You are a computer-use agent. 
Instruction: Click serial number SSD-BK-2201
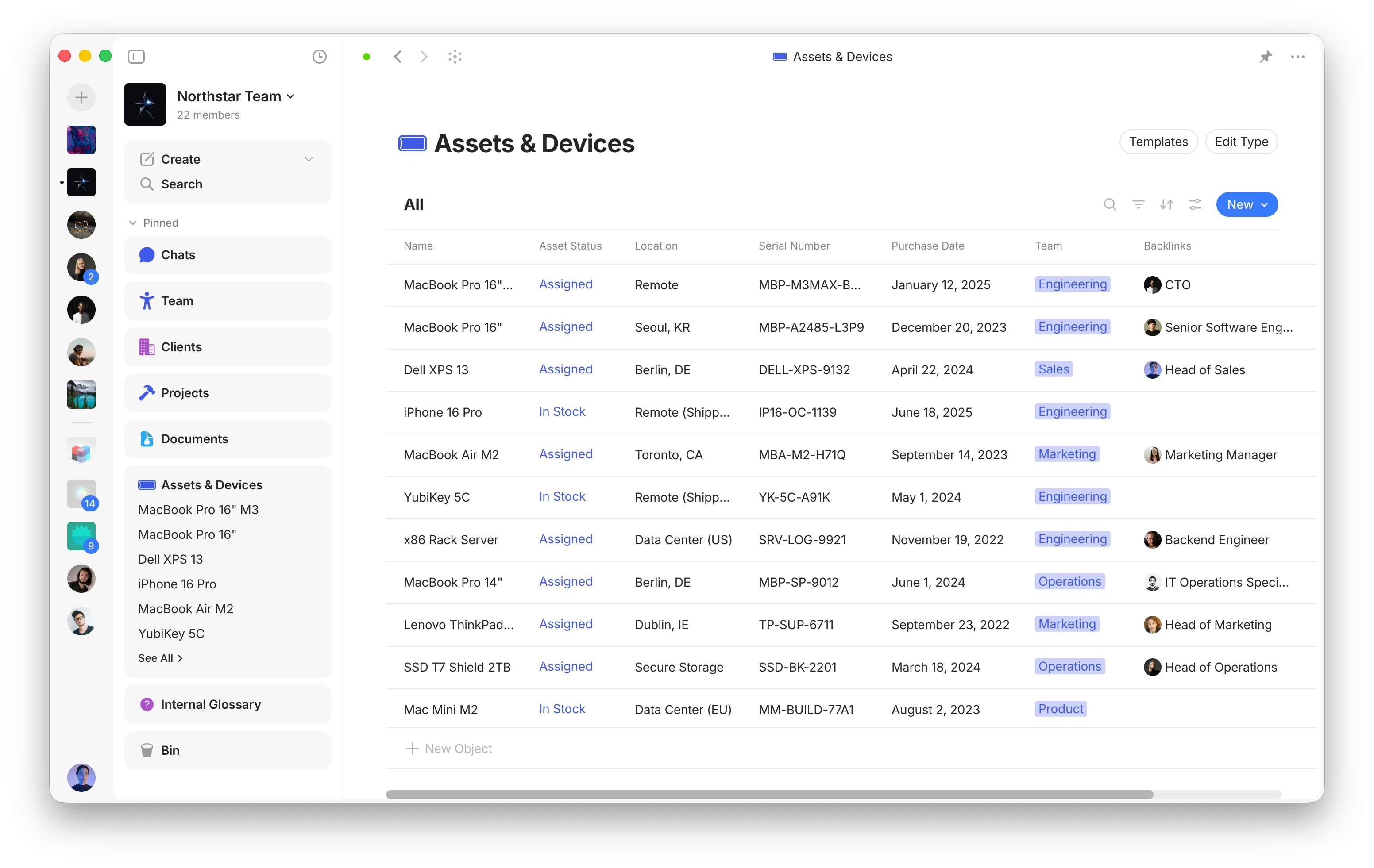[x=797, y=667]
